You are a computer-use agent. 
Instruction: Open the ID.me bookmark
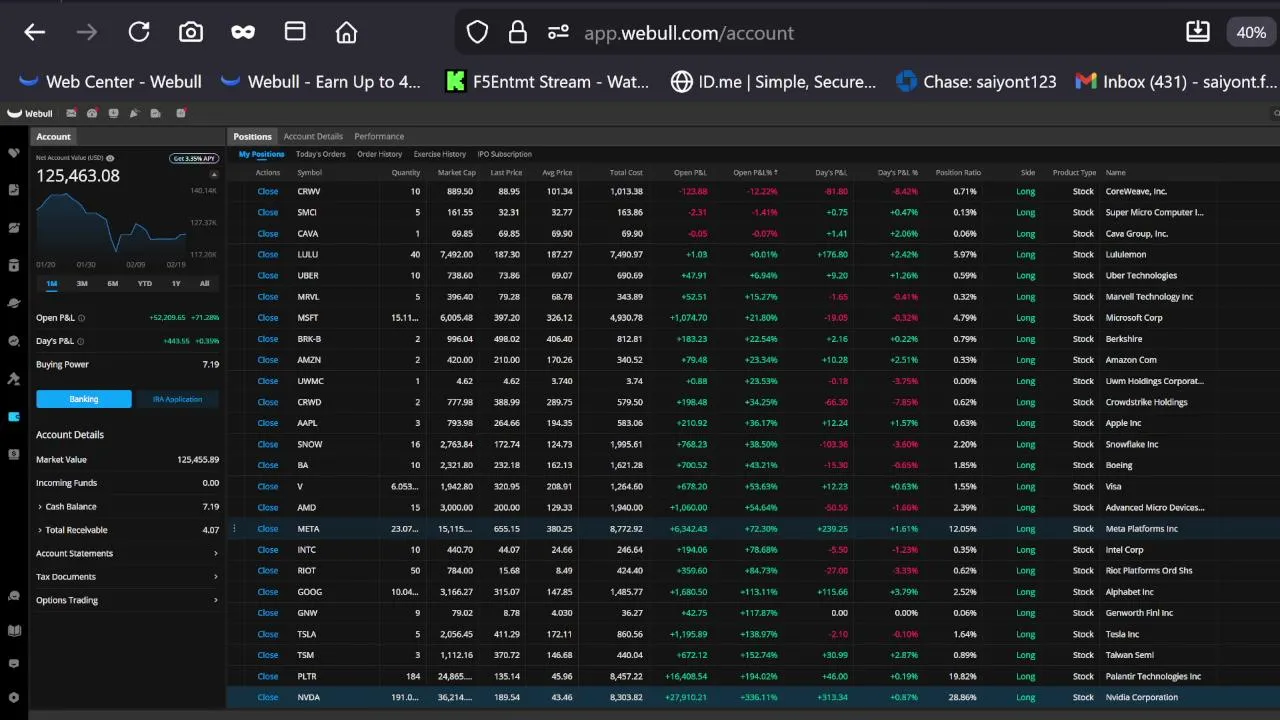click(x=773, y=82)
